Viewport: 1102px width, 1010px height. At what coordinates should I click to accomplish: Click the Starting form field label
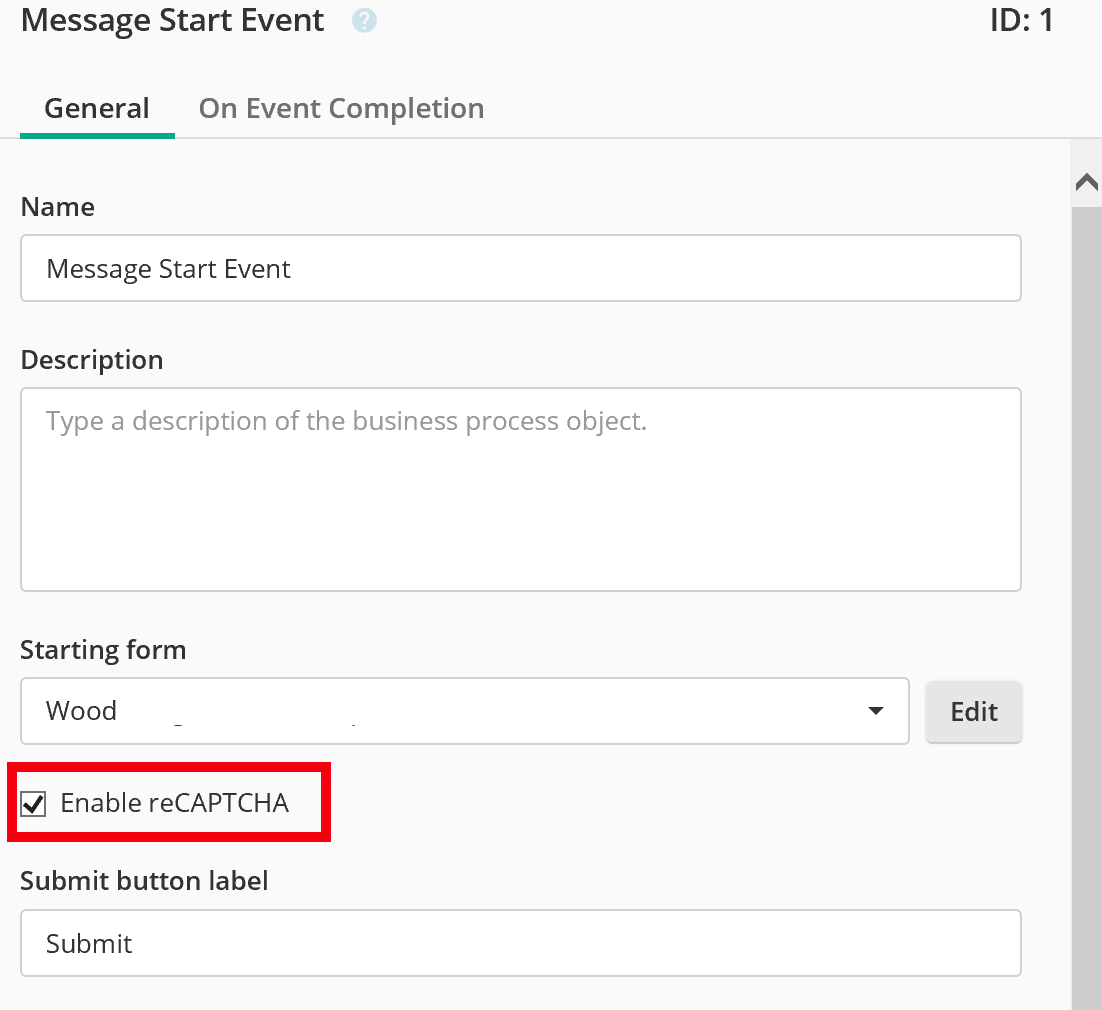(x=103, y=650)
